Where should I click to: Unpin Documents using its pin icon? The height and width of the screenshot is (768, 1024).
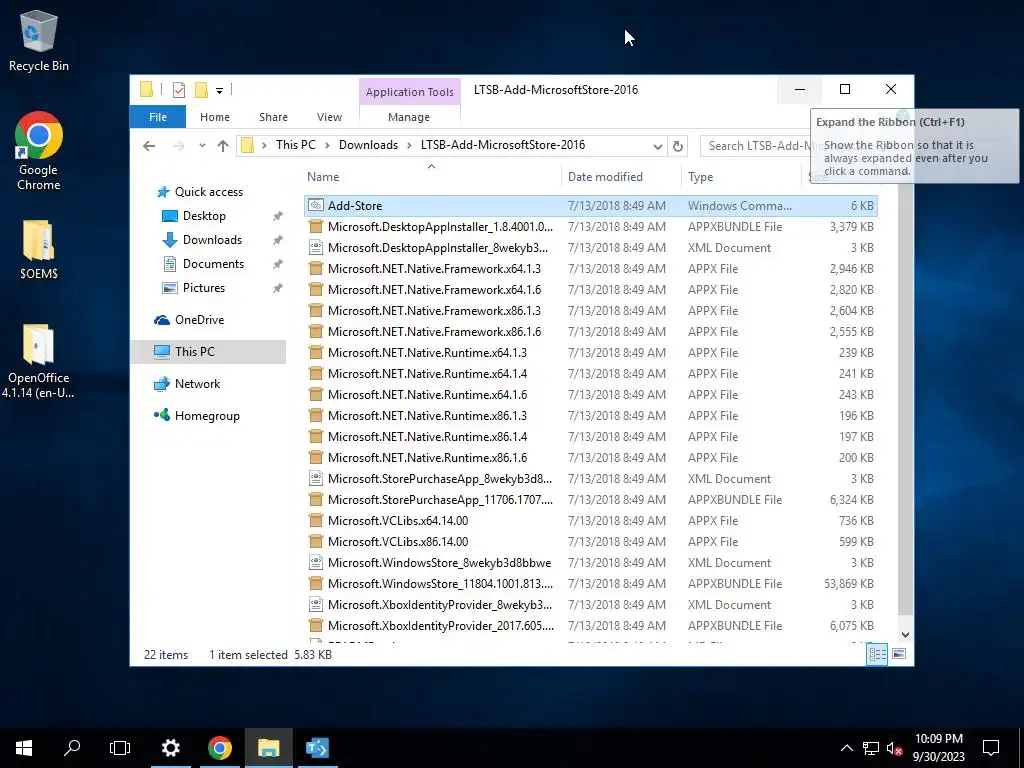click(x=278, y=264)
